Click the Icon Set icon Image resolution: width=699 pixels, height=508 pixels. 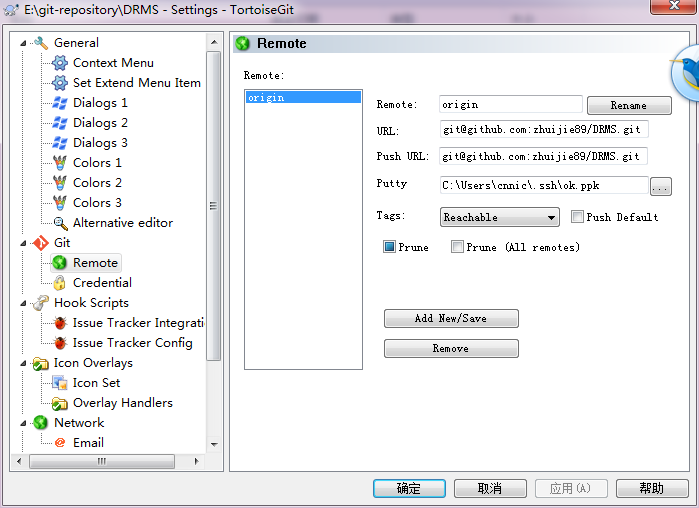(60, 383)
